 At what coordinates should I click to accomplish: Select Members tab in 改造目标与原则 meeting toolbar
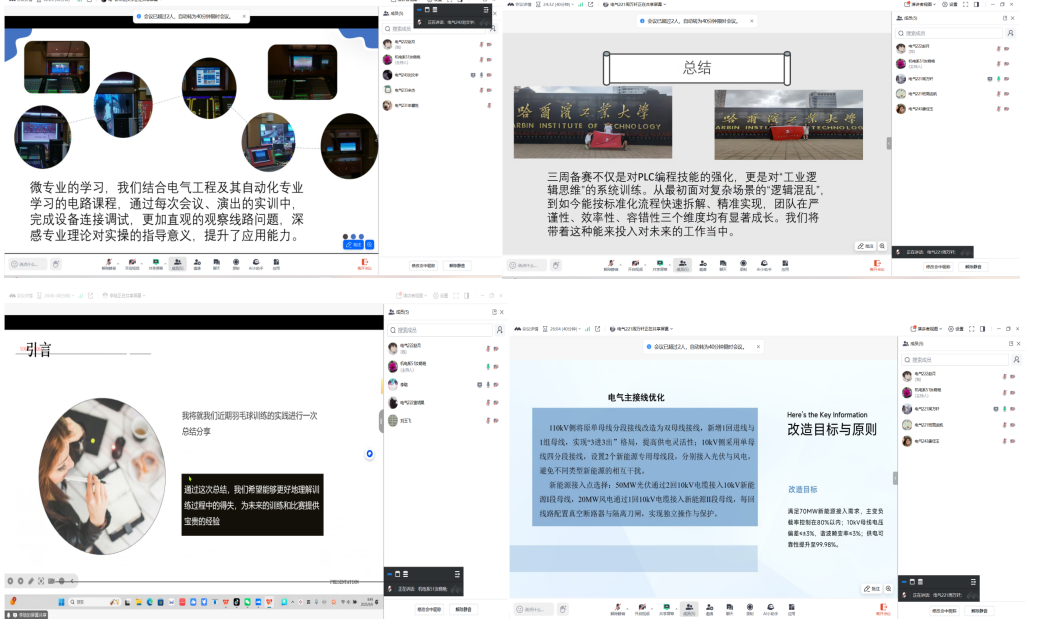click(x=689, y=609)
